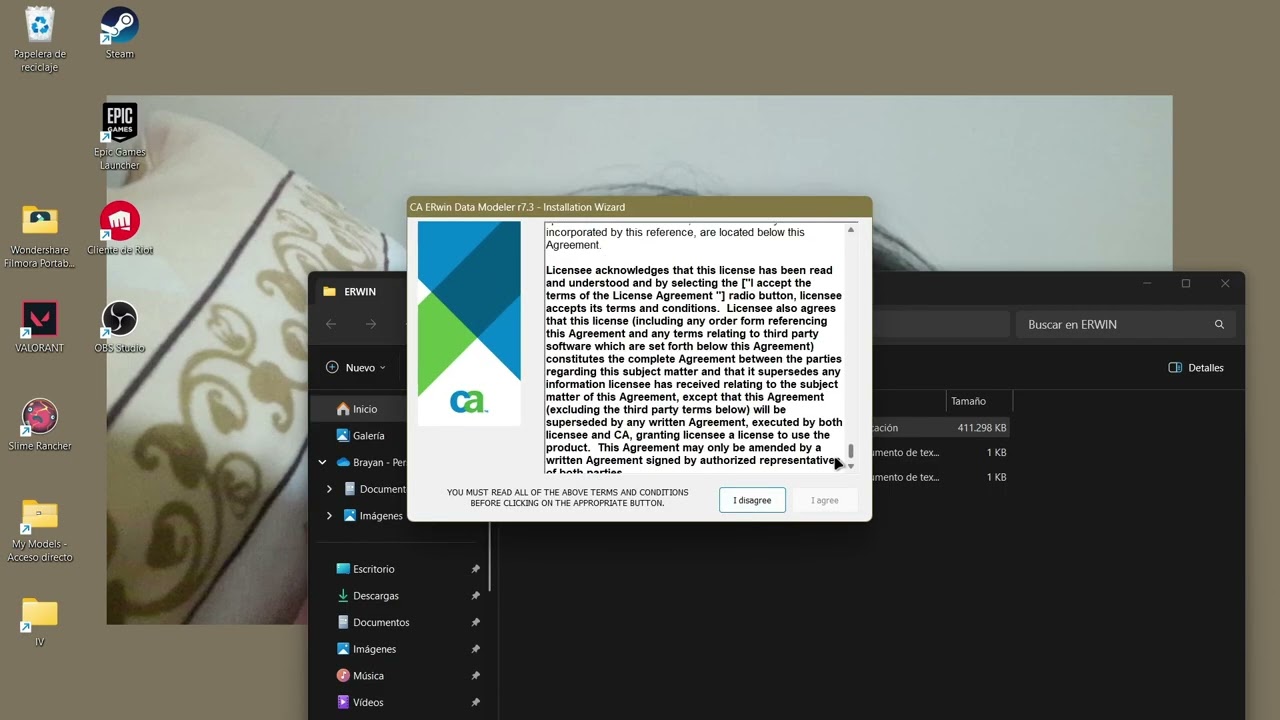Launch the Cliente de Riot shortcut

120,229
